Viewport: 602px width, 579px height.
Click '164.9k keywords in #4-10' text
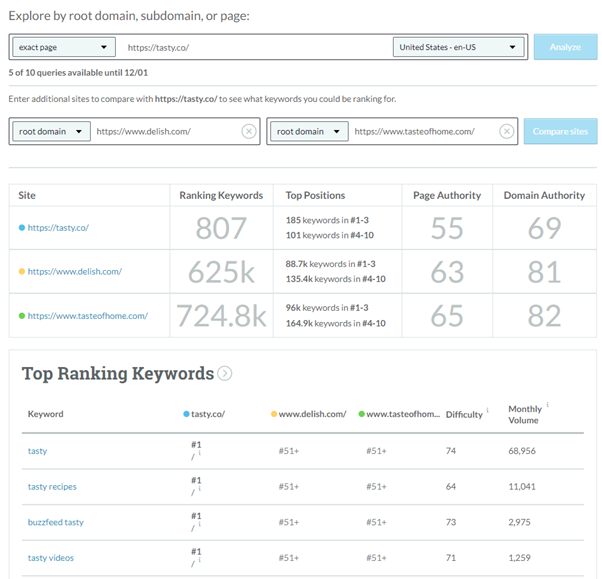(x=336, y=323)
